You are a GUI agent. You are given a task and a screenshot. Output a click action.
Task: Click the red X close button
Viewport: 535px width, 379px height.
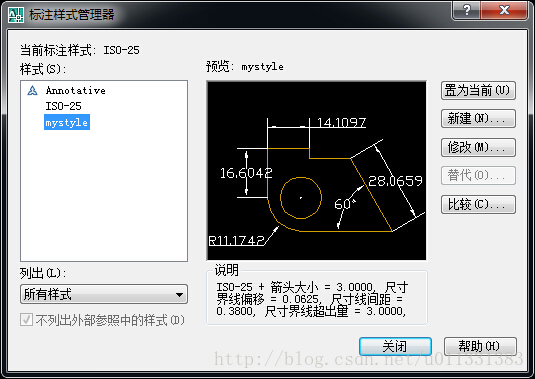504,10
